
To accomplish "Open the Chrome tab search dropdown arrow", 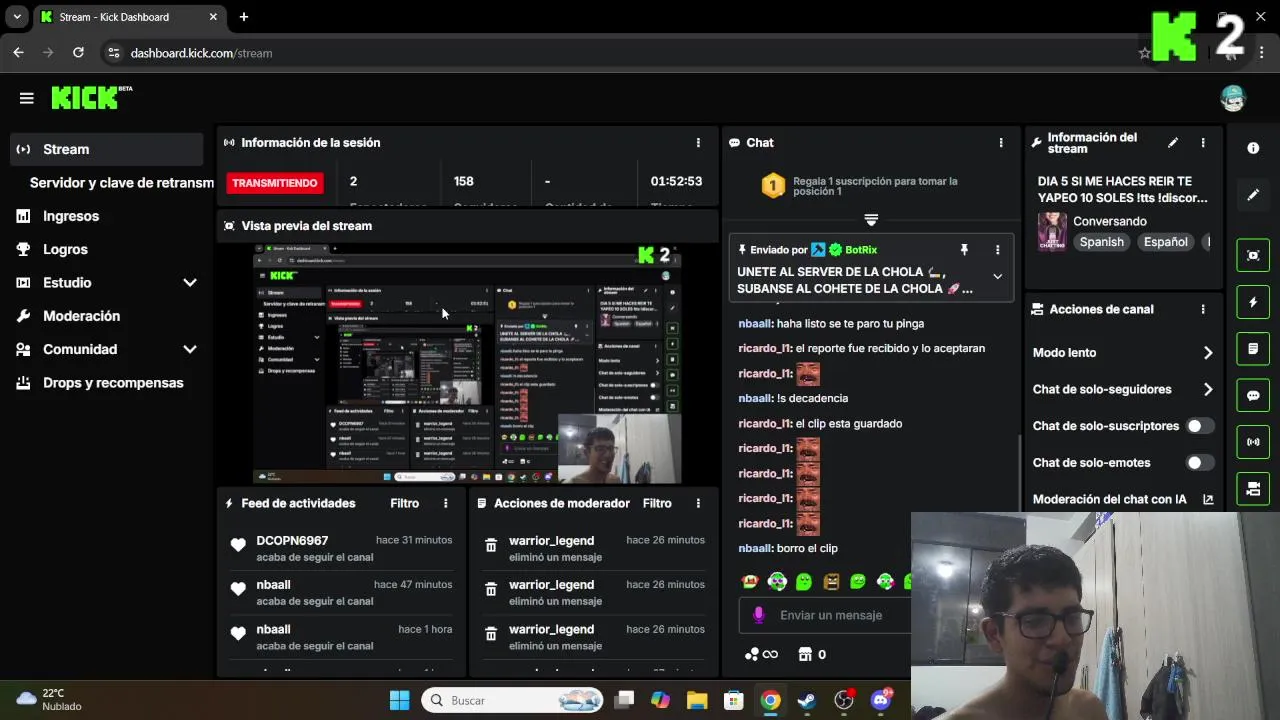I will (17, 17).
